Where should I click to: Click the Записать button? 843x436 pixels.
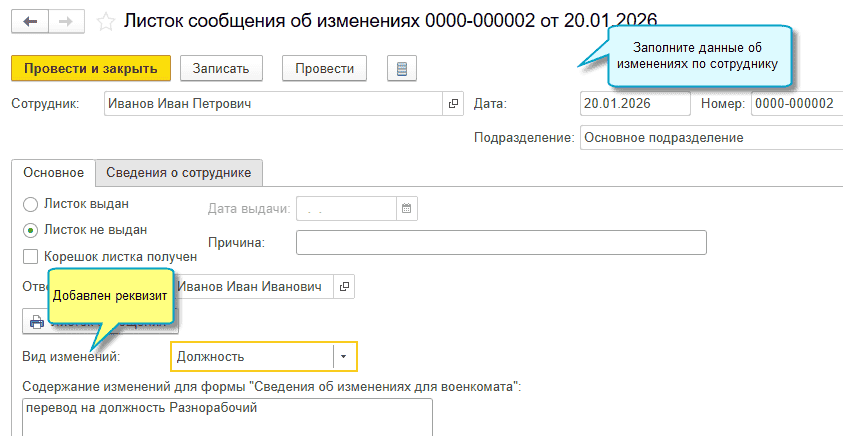(220, 68)
